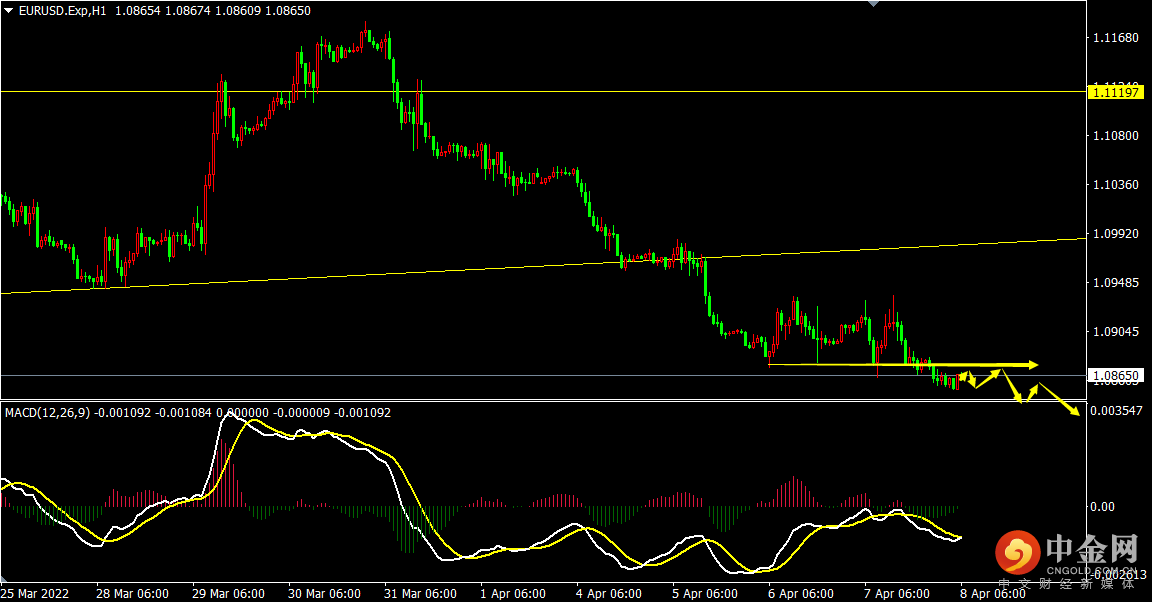Click the 5 Apr 06:00 time label
Screen dimensions: 1152x602
click(705, 593)
